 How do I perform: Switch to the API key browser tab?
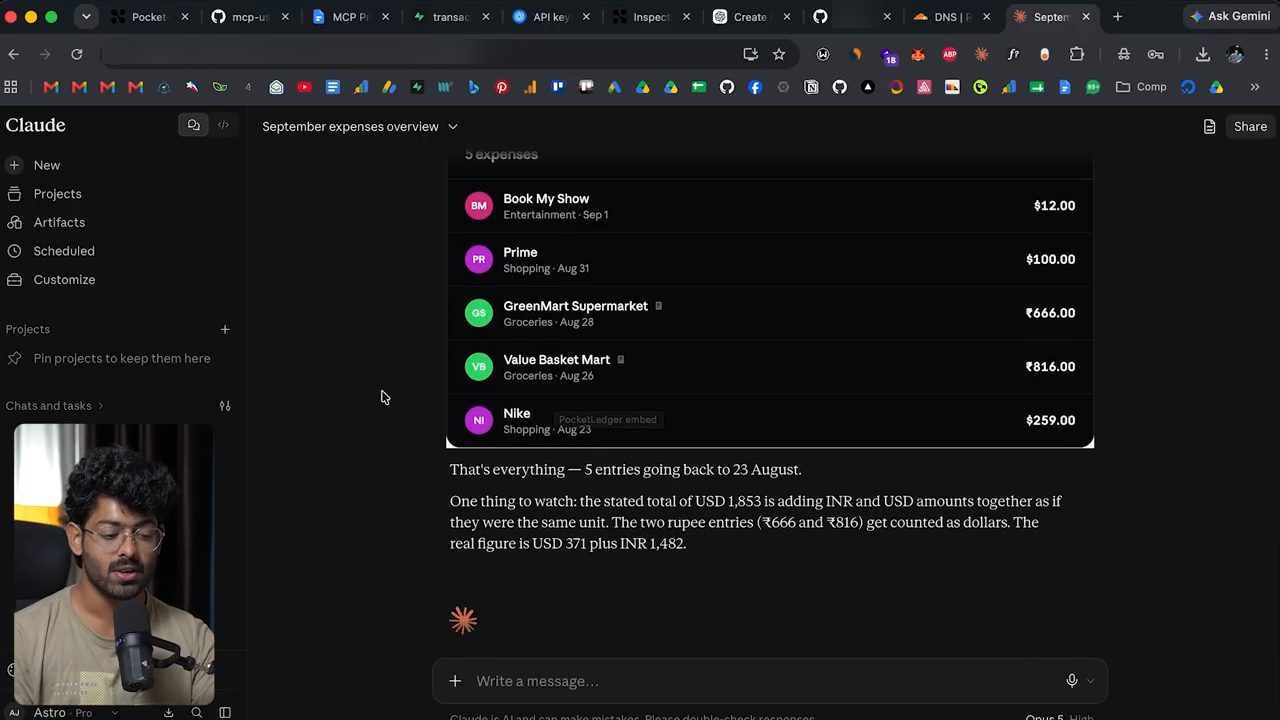[550, 17]
